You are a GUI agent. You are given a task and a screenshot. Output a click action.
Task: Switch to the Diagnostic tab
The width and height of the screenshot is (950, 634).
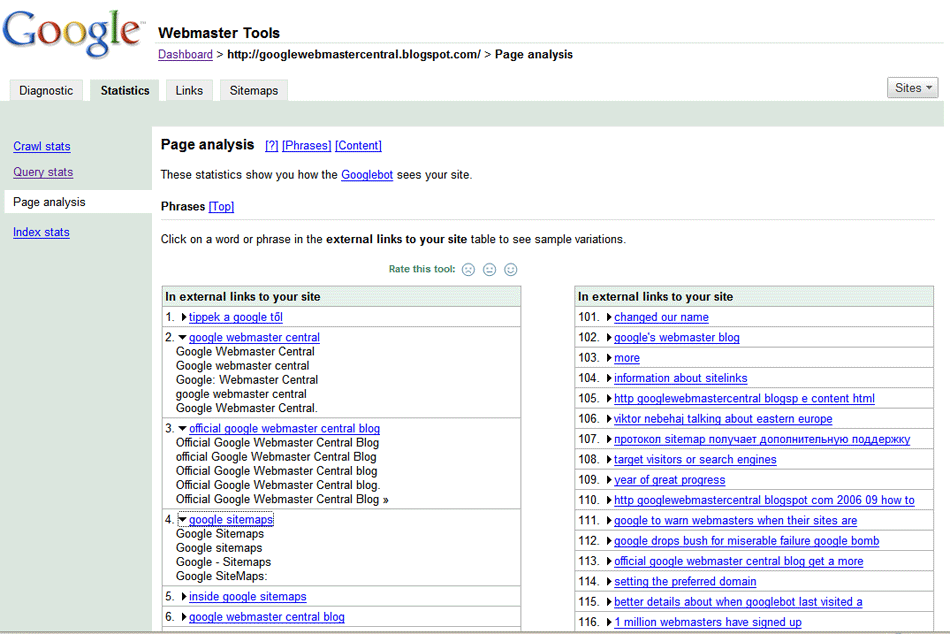coord(46,90)
